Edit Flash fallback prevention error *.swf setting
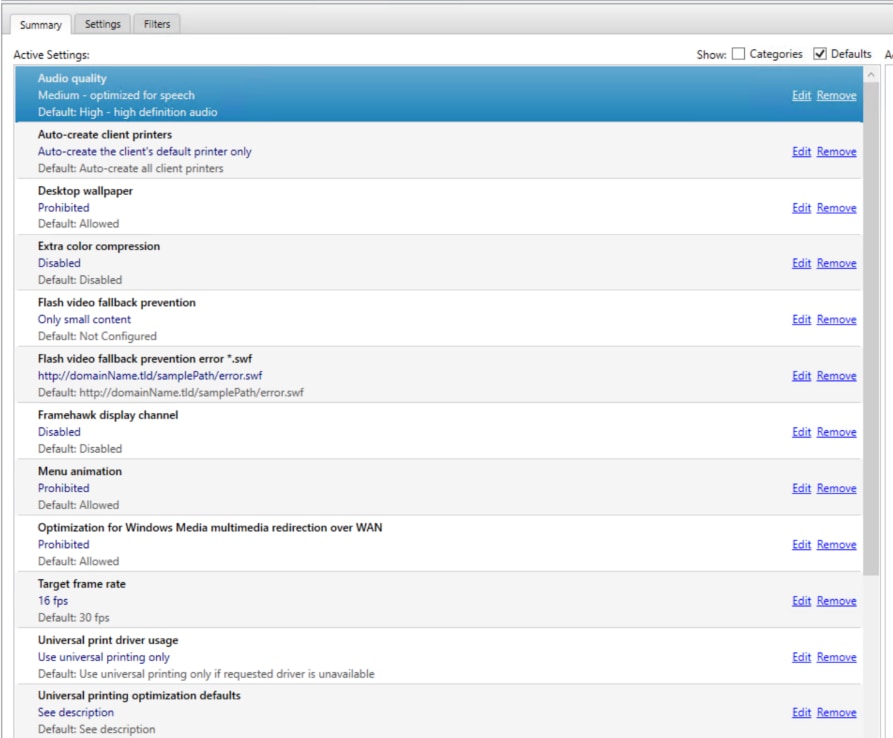The image size is (893, 738). pos(801,376)
